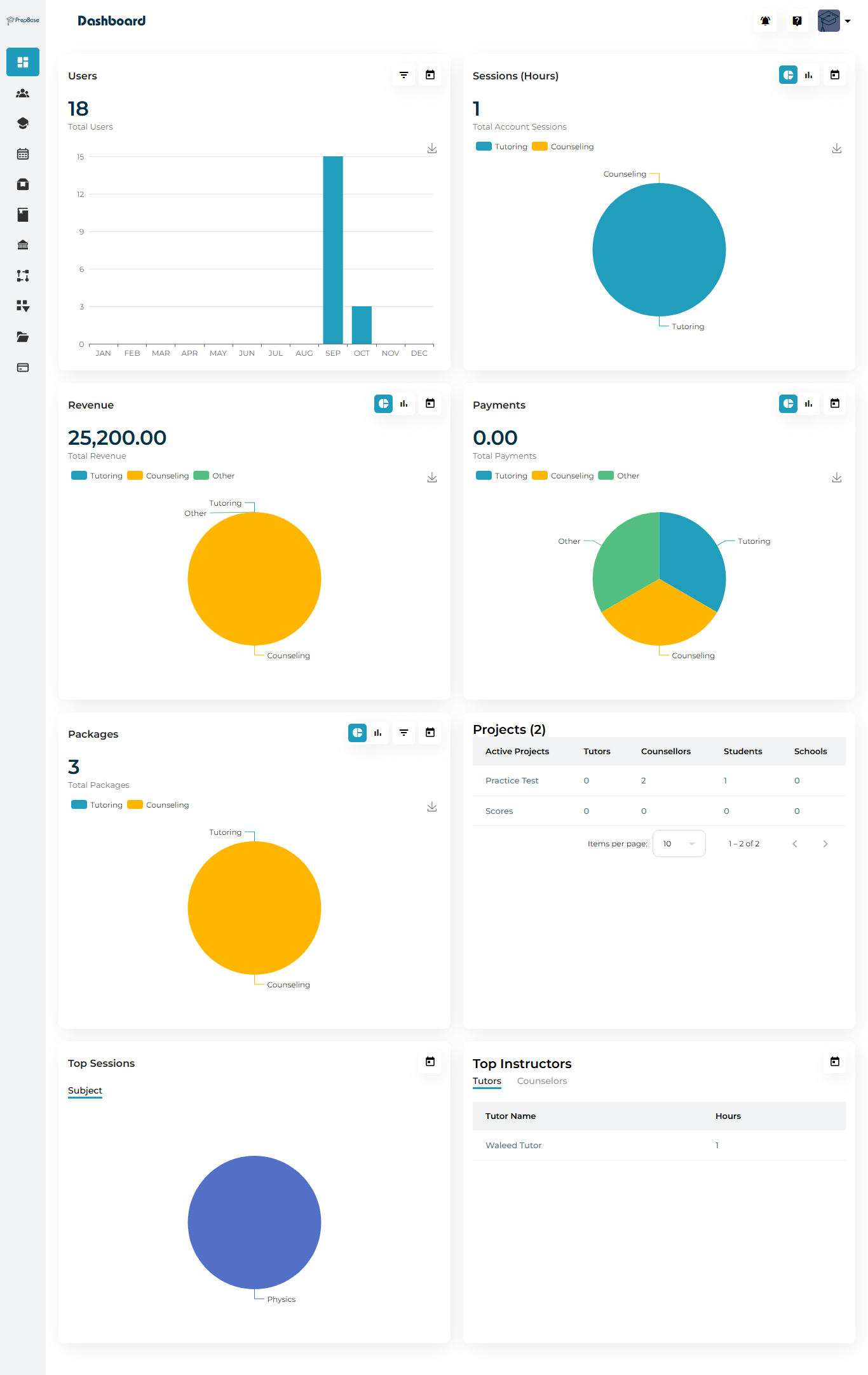868x1375 pixels.
Task: Download the Users chart data
Action: pyautogui.click(x=432, y=148)
